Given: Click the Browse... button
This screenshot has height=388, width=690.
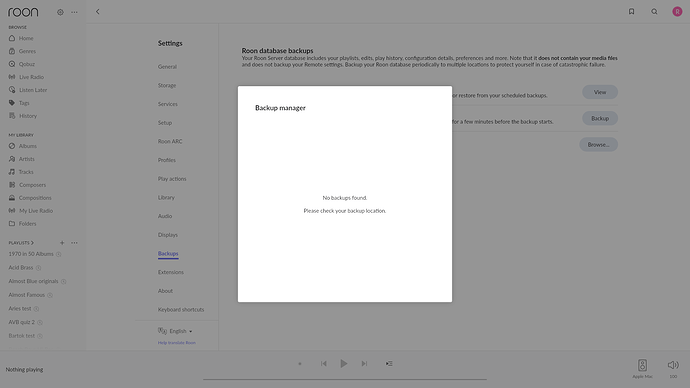Looking at the screenshot, I should point(598,145).
